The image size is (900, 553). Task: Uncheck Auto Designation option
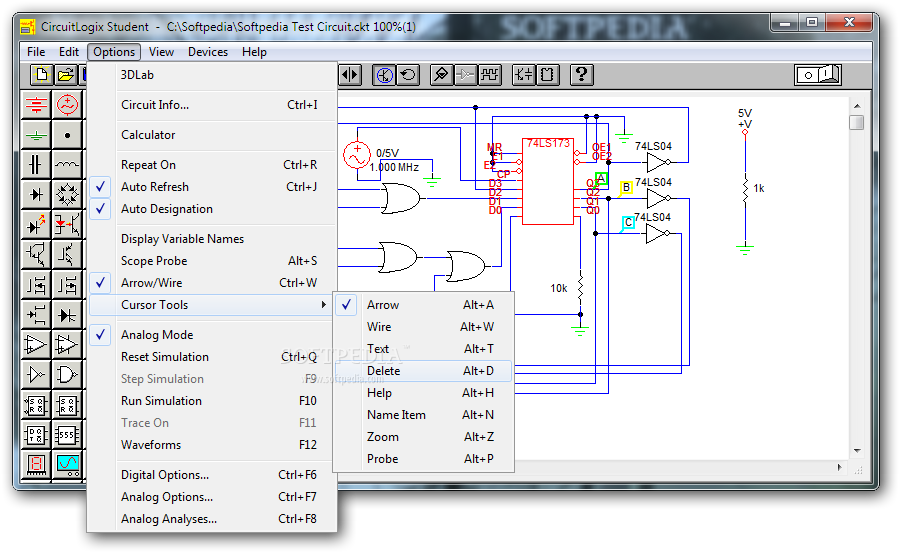[x=212, y=209]
